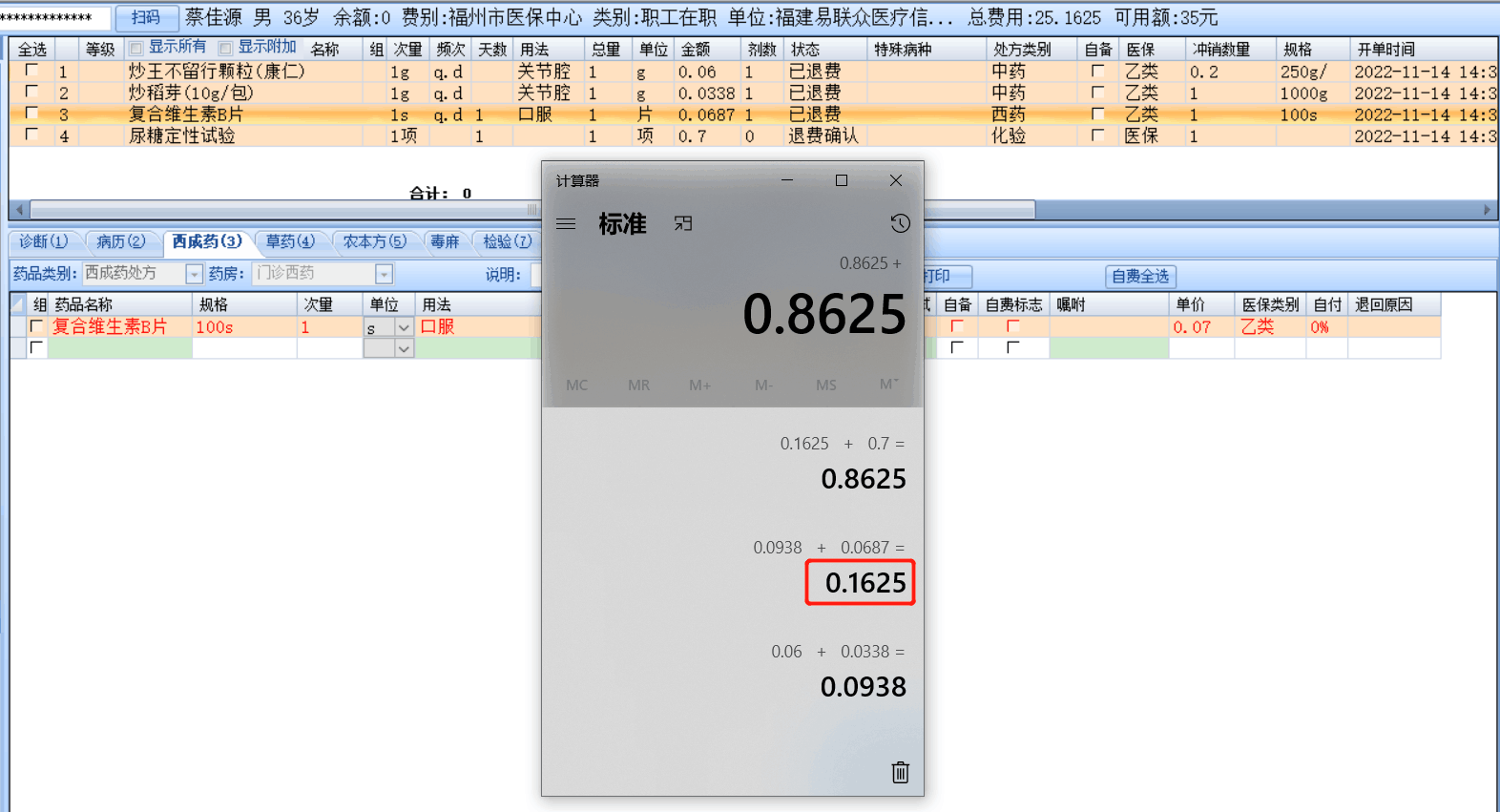Tick the checkbox for 炒王不留行颗粒 row

coord(31,71)
